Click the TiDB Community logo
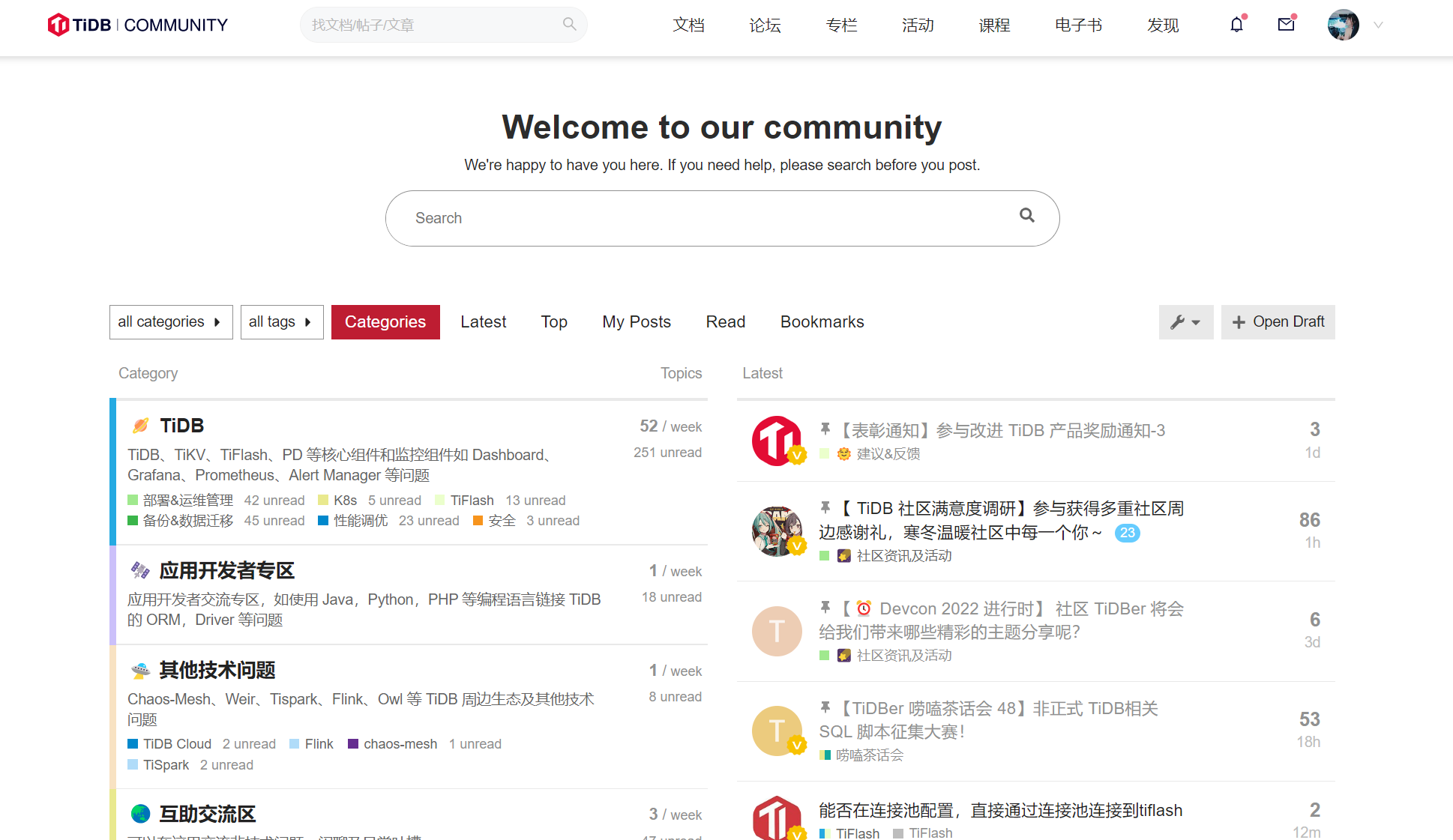1453x840 pixels. pyautogui.click(x=138, y=25)
